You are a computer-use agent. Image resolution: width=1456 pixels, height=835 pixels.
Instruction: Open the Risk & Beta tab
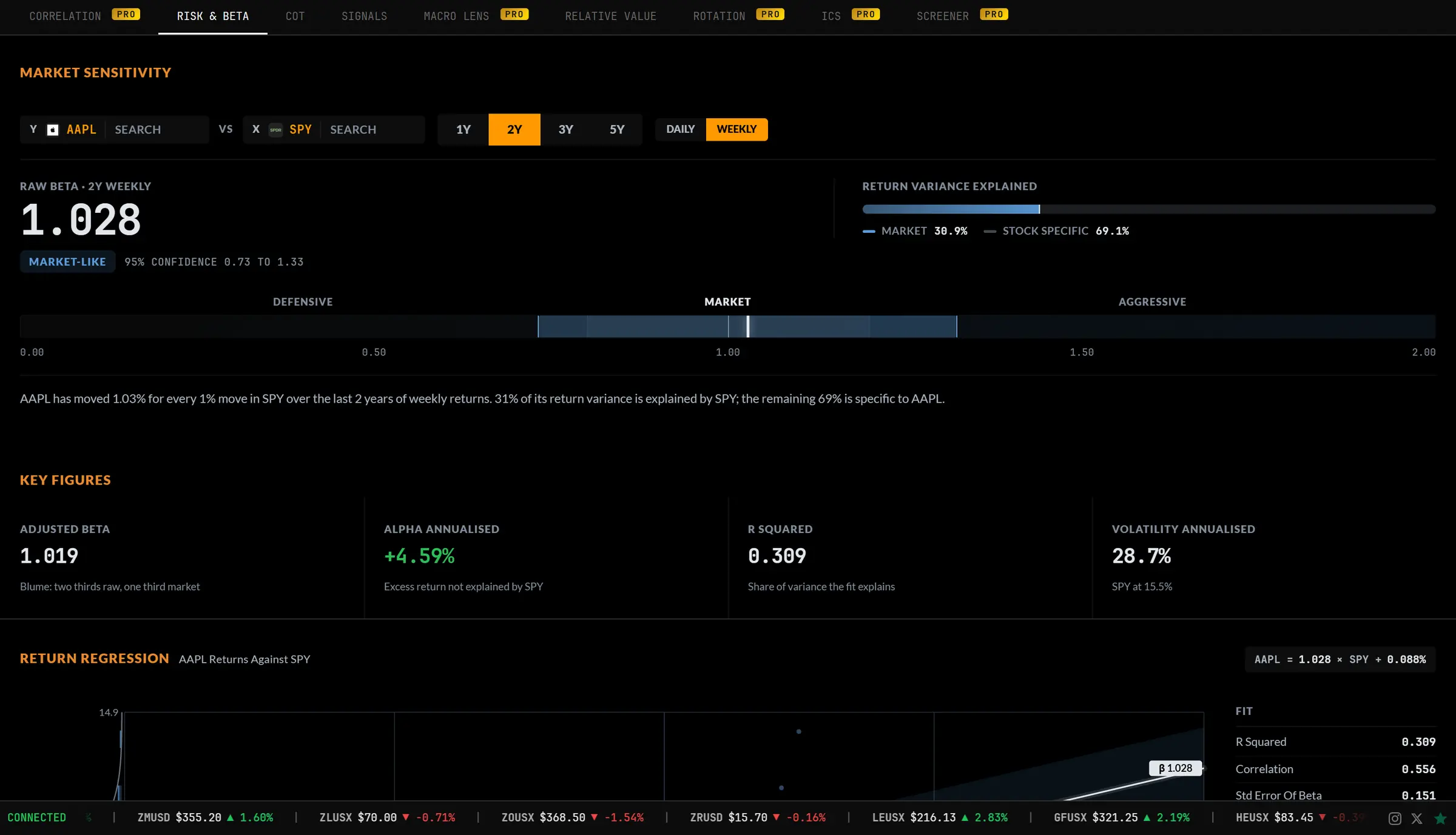pyautogui.click(x=213, y=16)
